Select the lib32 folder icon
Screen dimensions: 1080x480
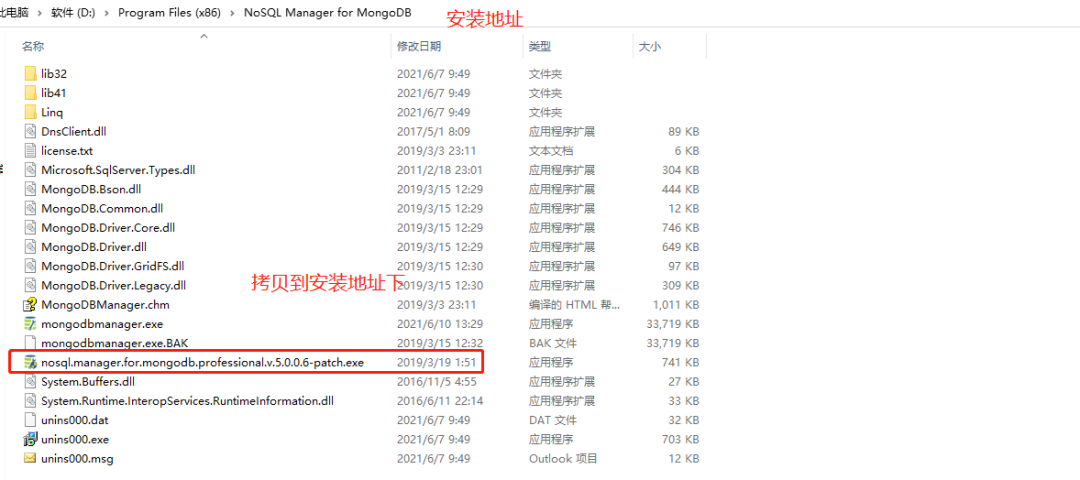(30, 73)
